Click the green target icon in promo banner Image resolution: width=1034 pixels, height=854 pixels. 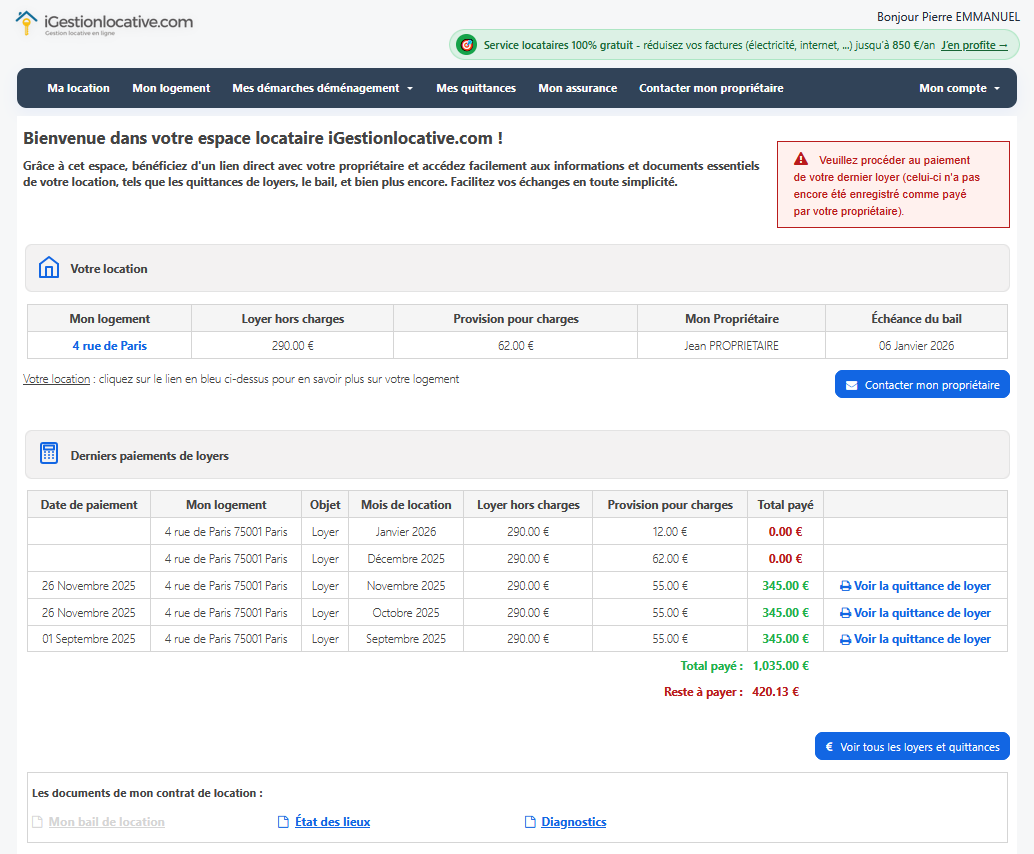click(x=466, y=45)
